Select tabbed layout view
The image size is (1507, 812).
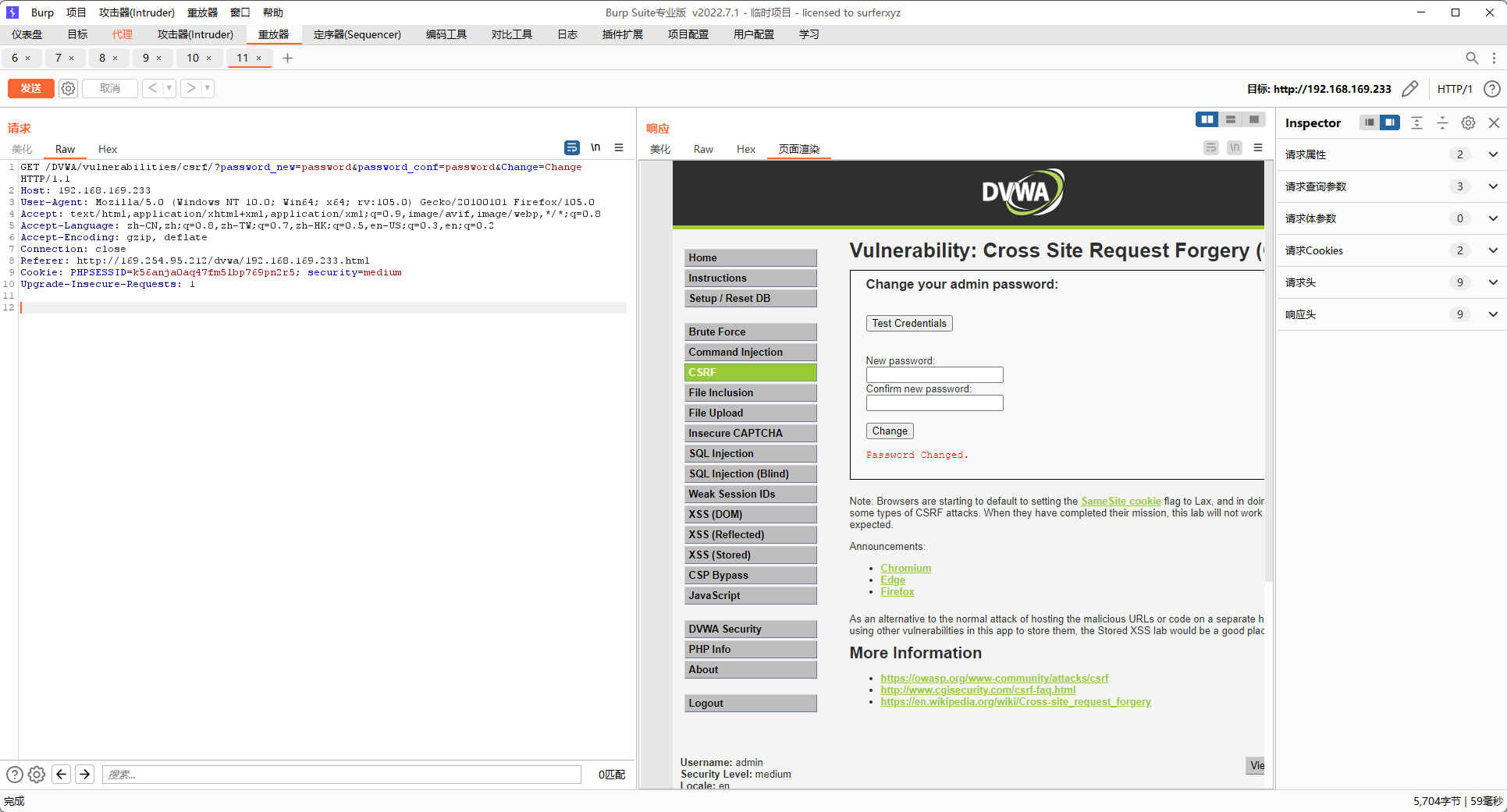click(x=1253, y=119)
